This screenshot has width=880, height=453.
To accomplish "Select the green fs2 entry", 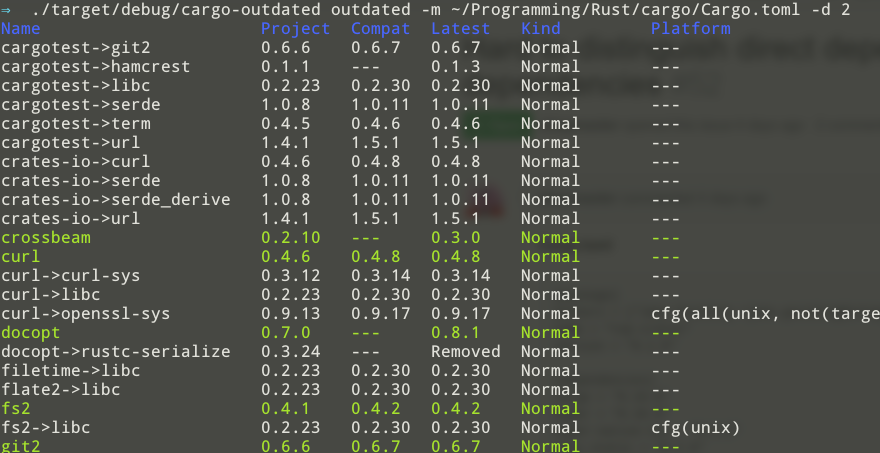I will [x=16, y=409].
